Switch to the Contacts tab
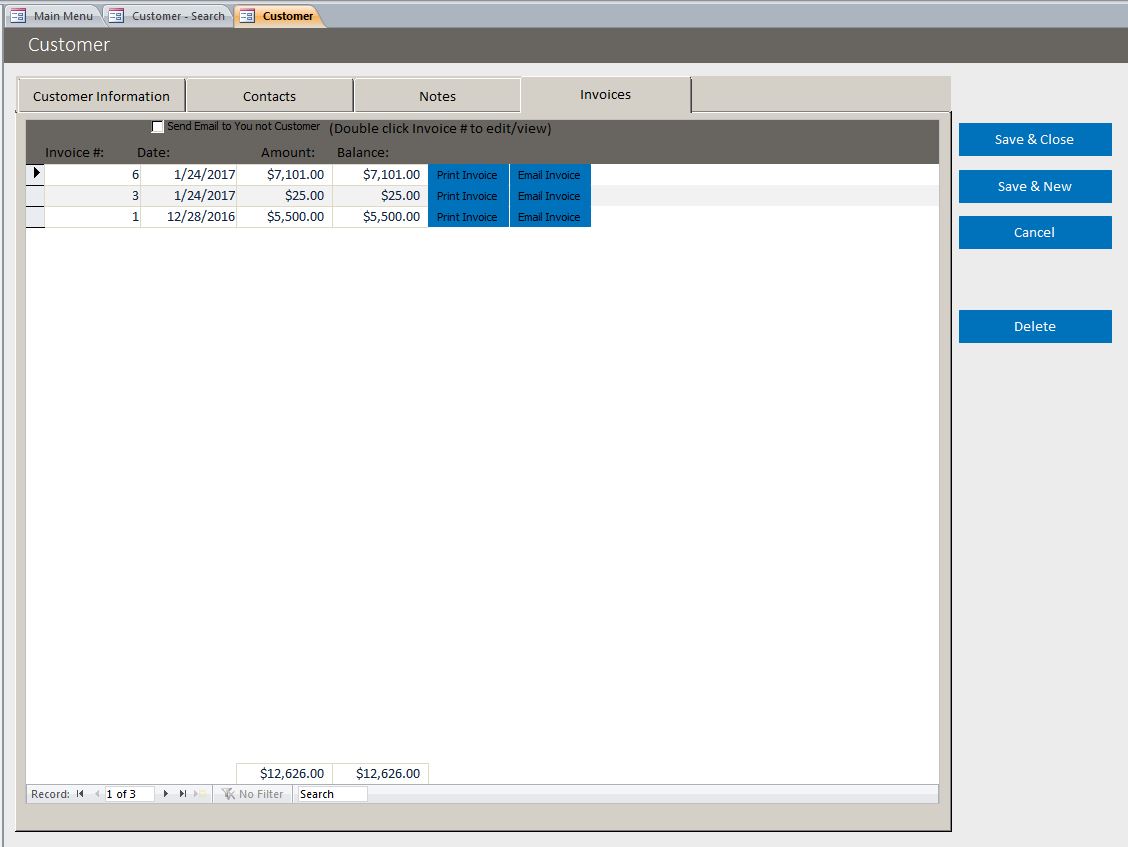 269,95
